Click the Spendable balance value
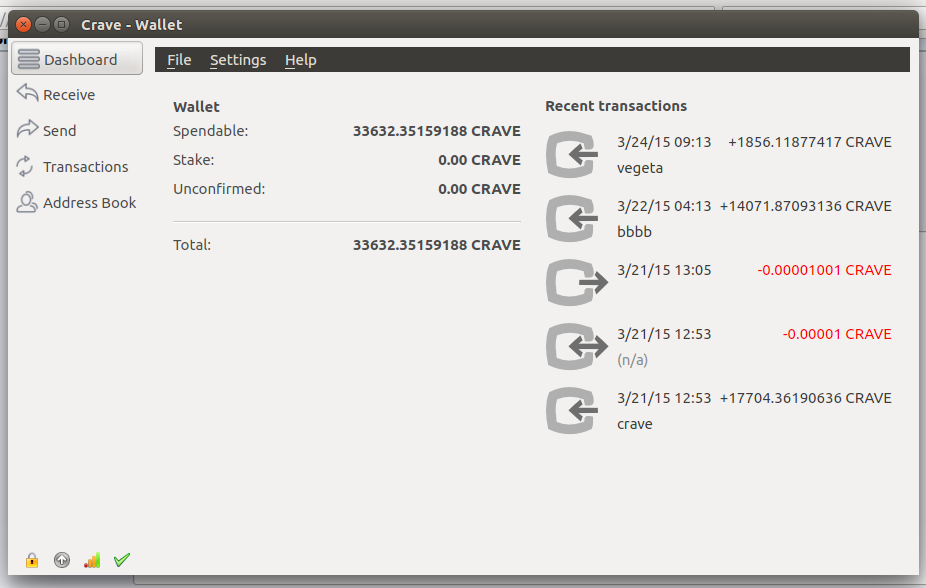Image resolution: width=926 pixels, height=588 pixels. [436, 131]
